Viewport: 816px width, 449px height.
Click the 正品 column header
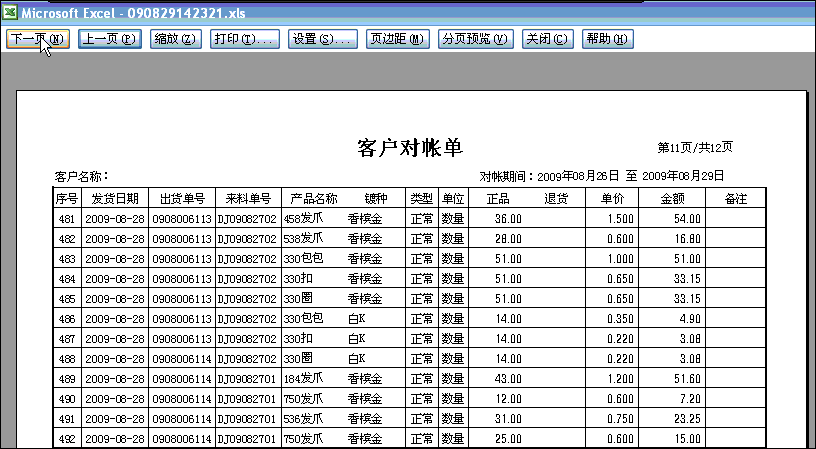[498, 198]
